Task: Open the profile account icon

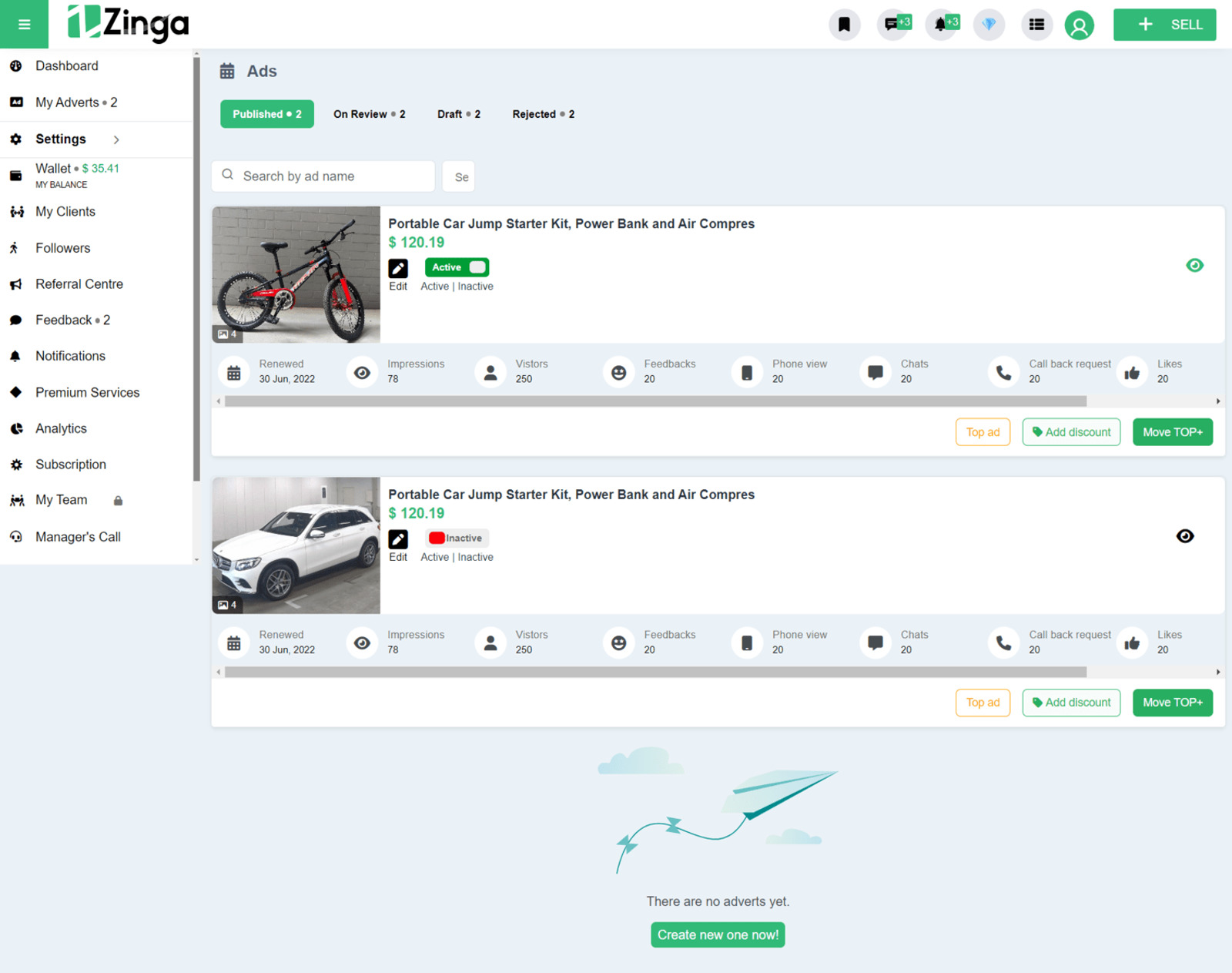Action: (x=1080, y=25)
